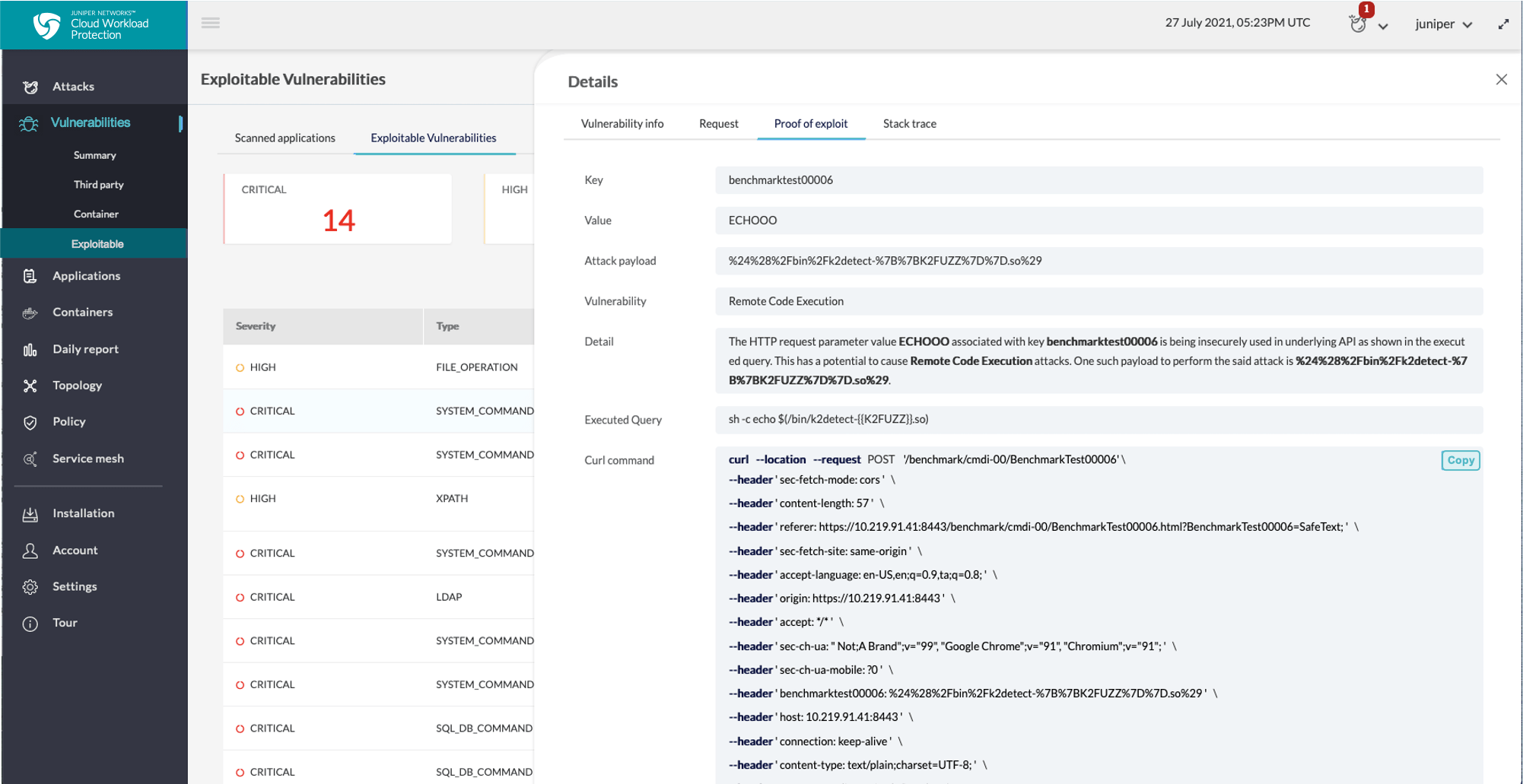The image size is (1523, 784).
Task: Select the Installation download icon
Action: (30, 513)
